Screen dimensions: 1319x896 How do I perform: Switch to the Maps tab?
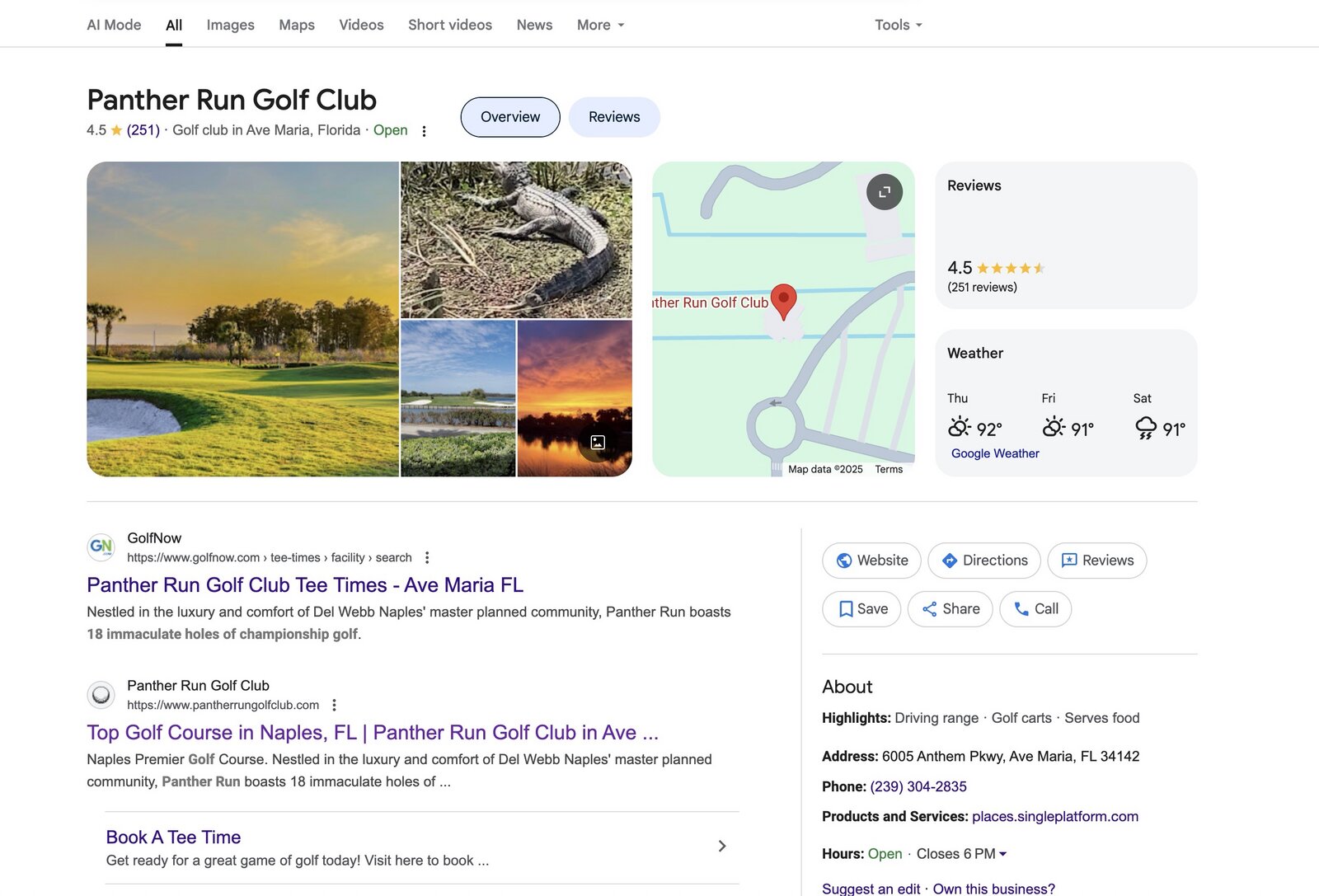[297, 25]
